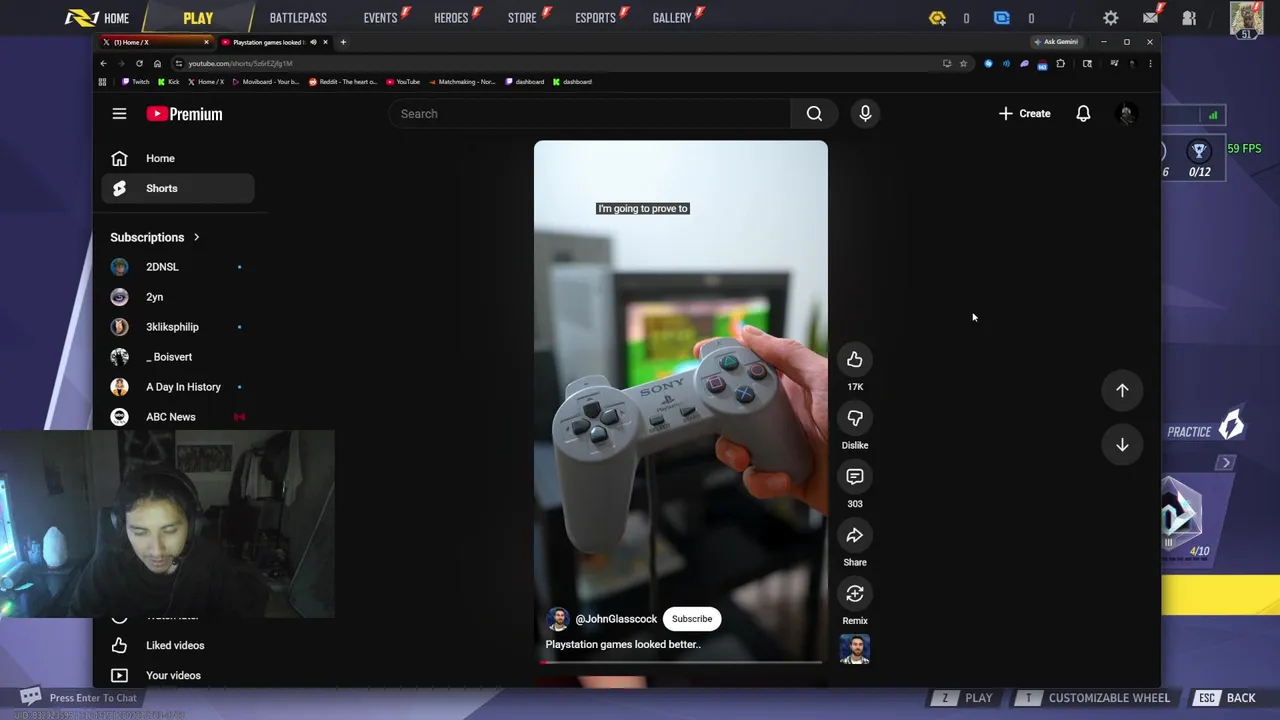Viewport: 1280px width, 720px height.
Task: Reload the browser page
Action: (139, 63)
